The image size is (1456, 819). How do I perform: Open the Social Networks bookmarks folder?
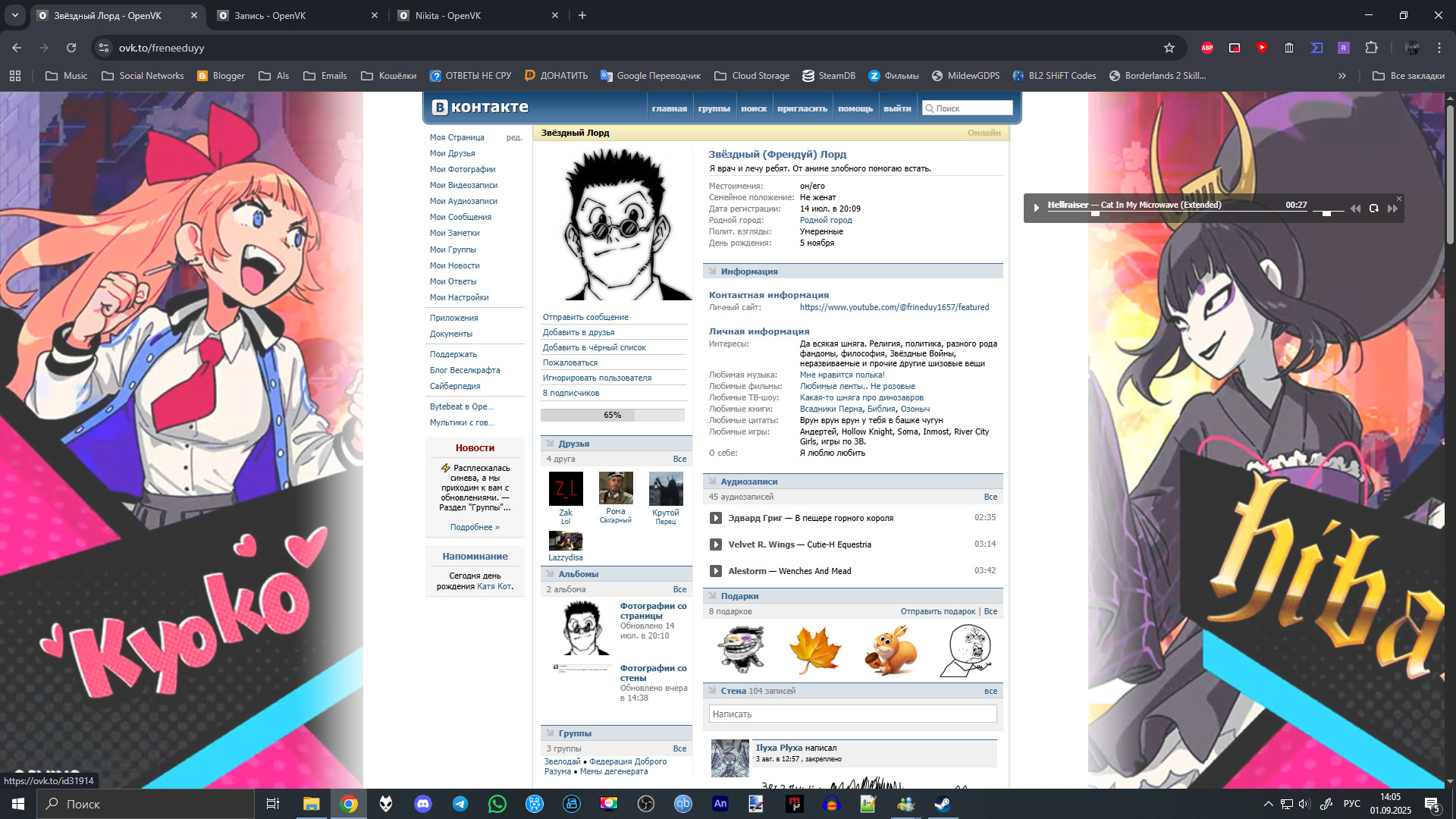[143, 76]
